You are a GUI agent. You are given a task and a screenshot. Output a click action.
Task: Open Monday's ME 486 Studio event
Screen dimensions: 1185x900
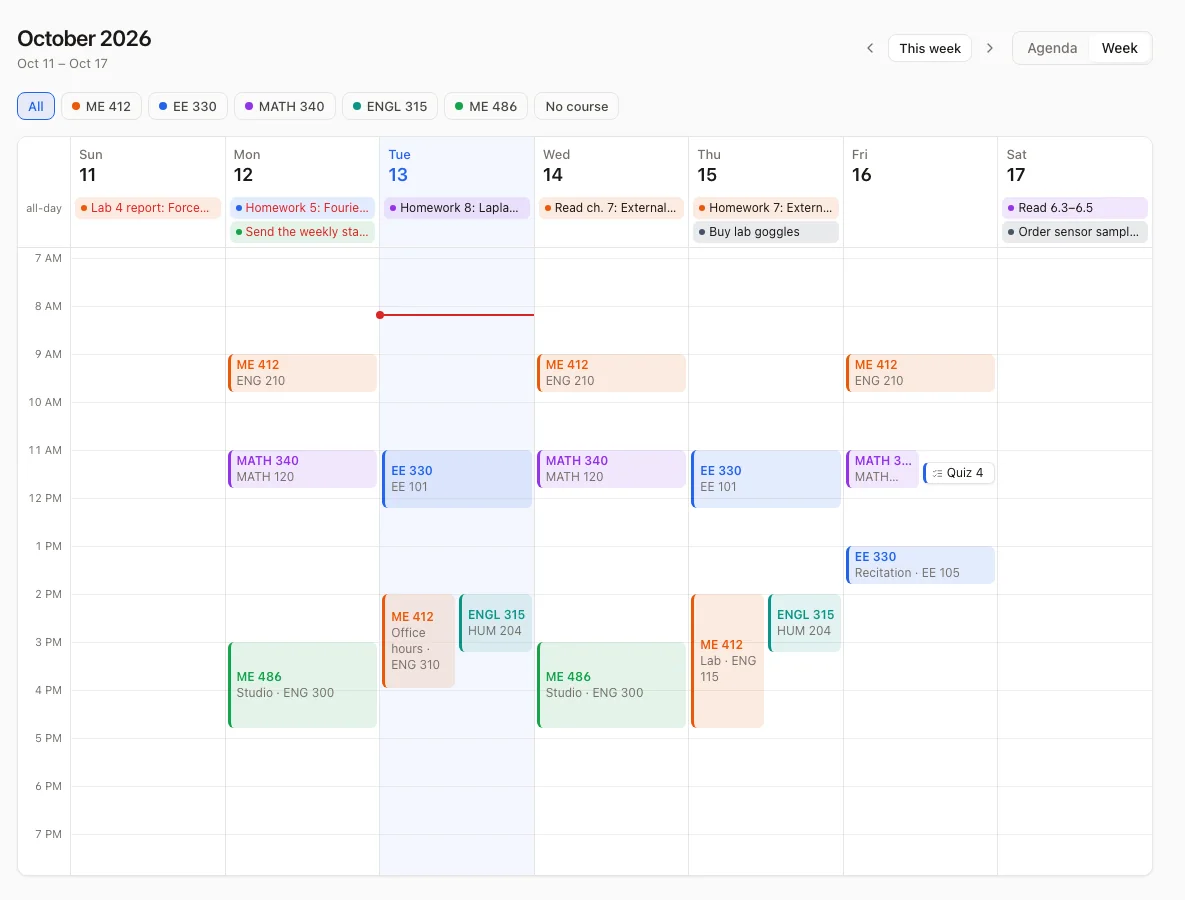[302, 685]
